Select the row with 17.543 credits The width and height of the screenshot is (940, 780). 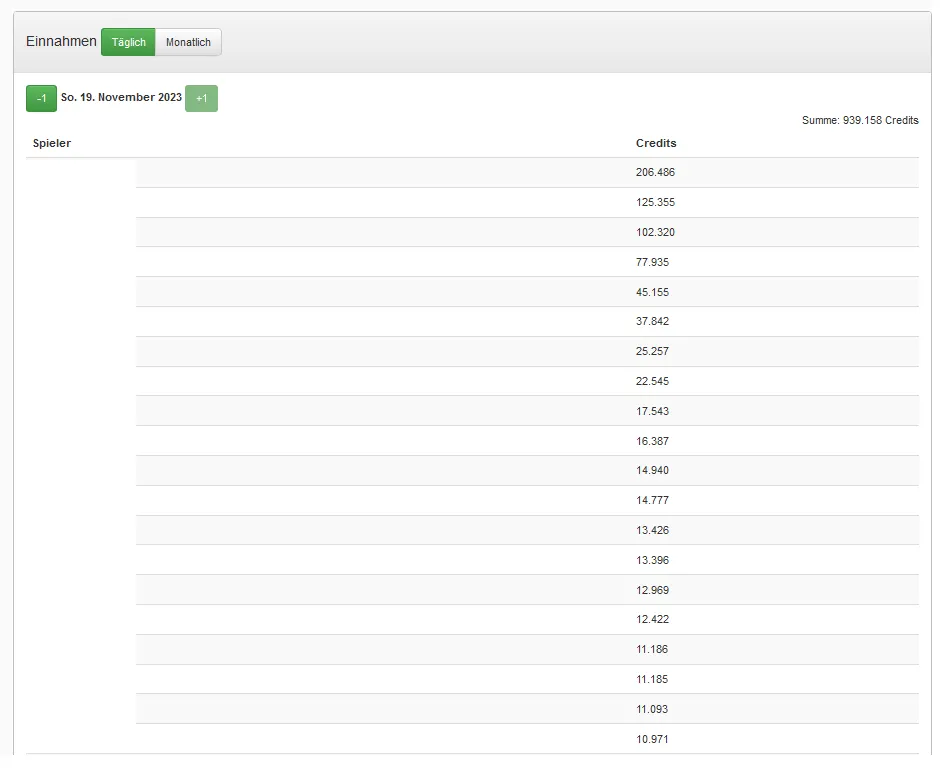pyautogui.click(x=652, y=411)
